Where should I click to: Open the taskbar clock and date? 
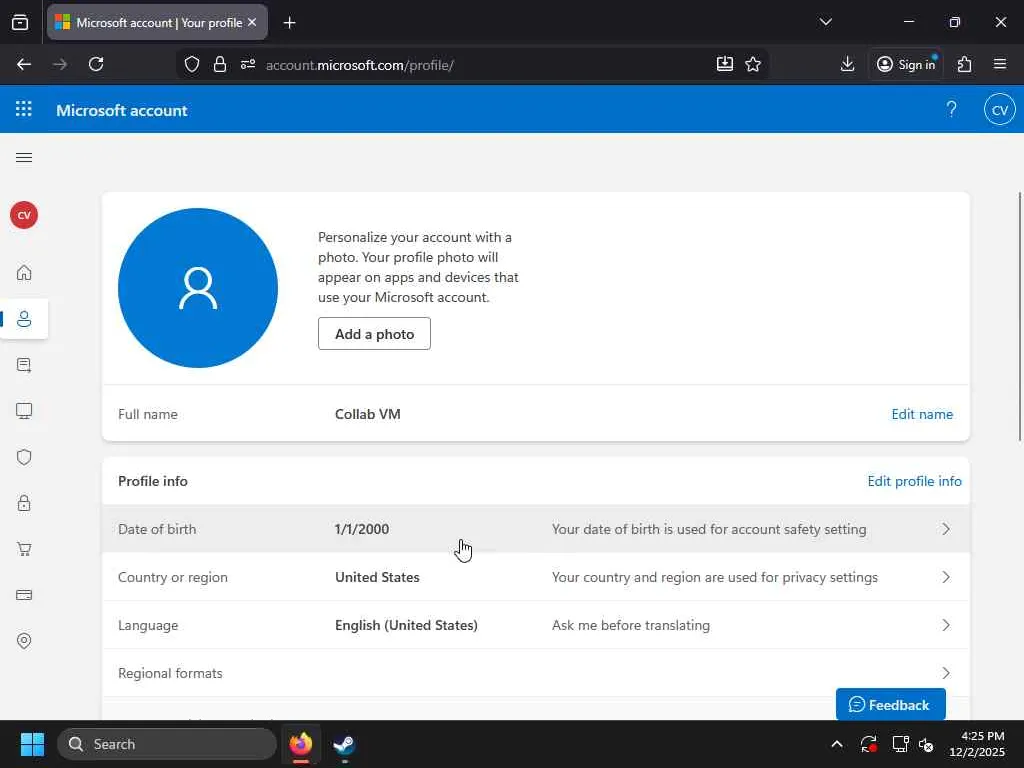[978, 744]
